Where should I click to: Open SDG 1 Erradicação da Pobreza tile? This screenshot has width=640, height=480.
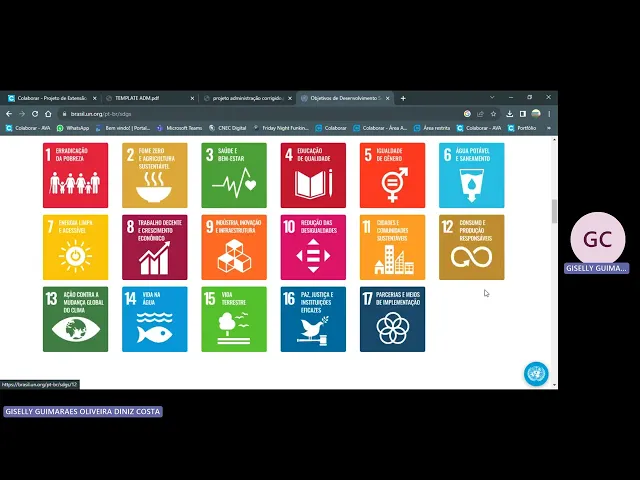coord(76,175)
